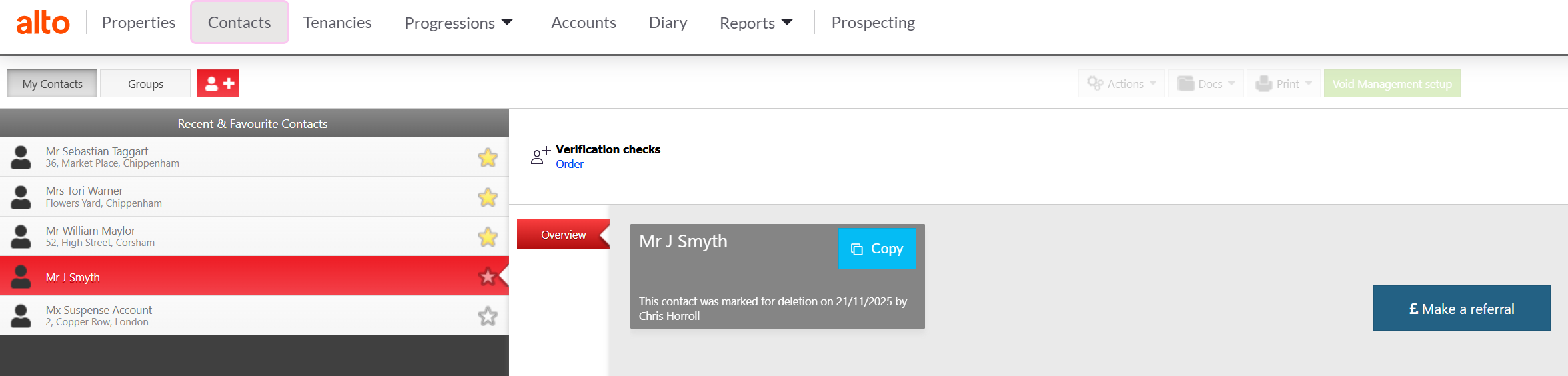Image resolution: width=1568 pixels, height=376 pixels.
Task: Click address 2, Copper Row, London
Action: (97, 322)
